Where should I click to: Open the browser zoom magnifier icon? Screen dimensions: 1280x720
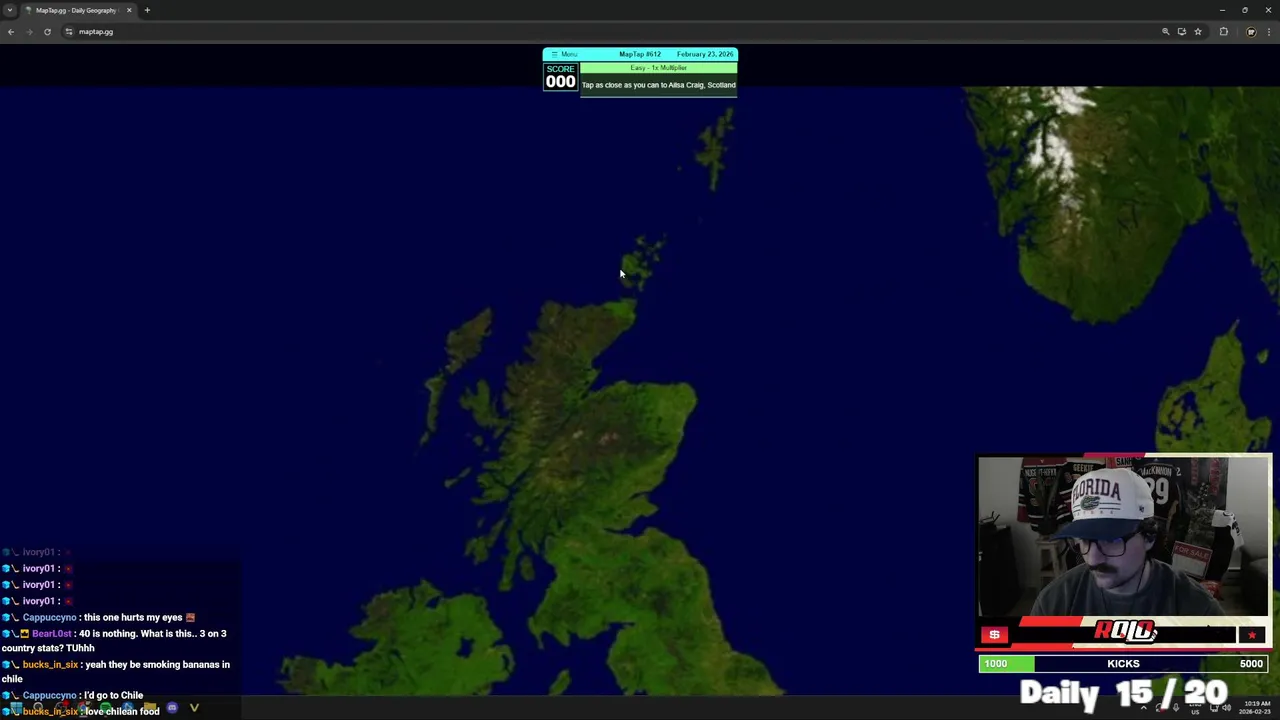click(x=1165, y=32)
